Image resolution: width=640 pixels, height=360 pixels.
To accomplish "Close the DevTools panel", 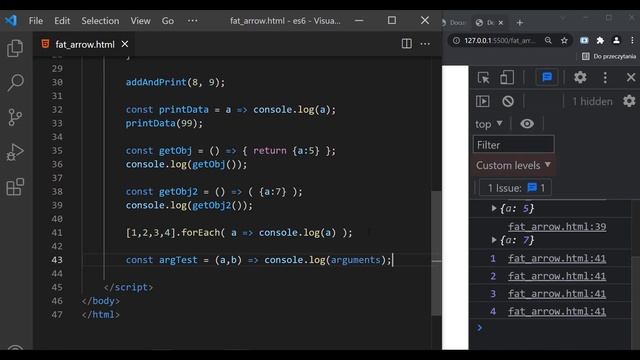I will click(631, 77).
